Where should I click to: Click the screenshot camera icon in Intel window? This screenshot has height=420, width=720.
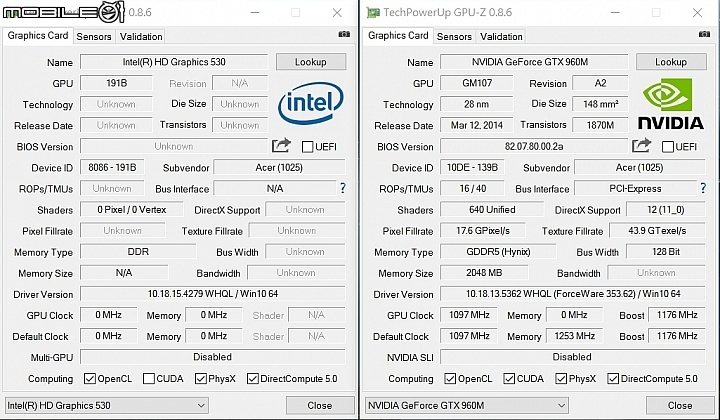(x=344, y=34)
